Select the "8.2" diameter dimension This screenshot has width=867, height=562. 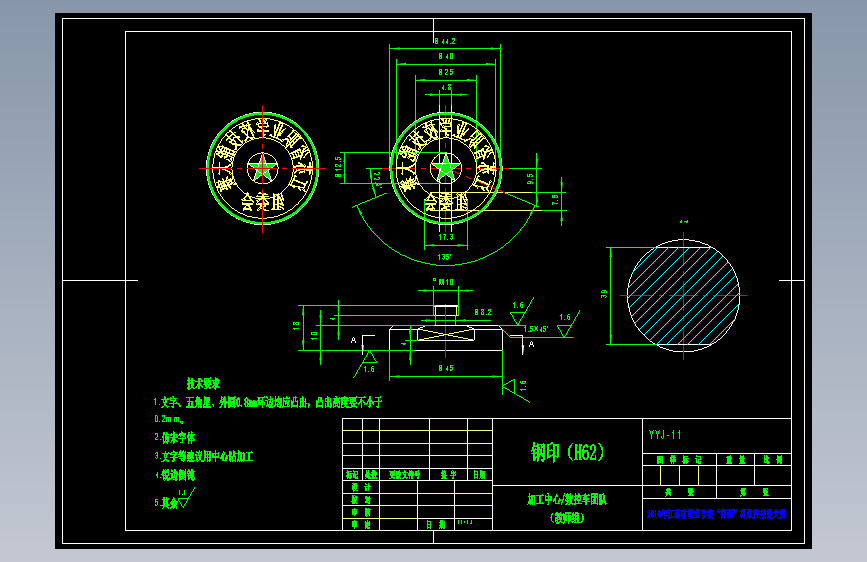[483, 312]
